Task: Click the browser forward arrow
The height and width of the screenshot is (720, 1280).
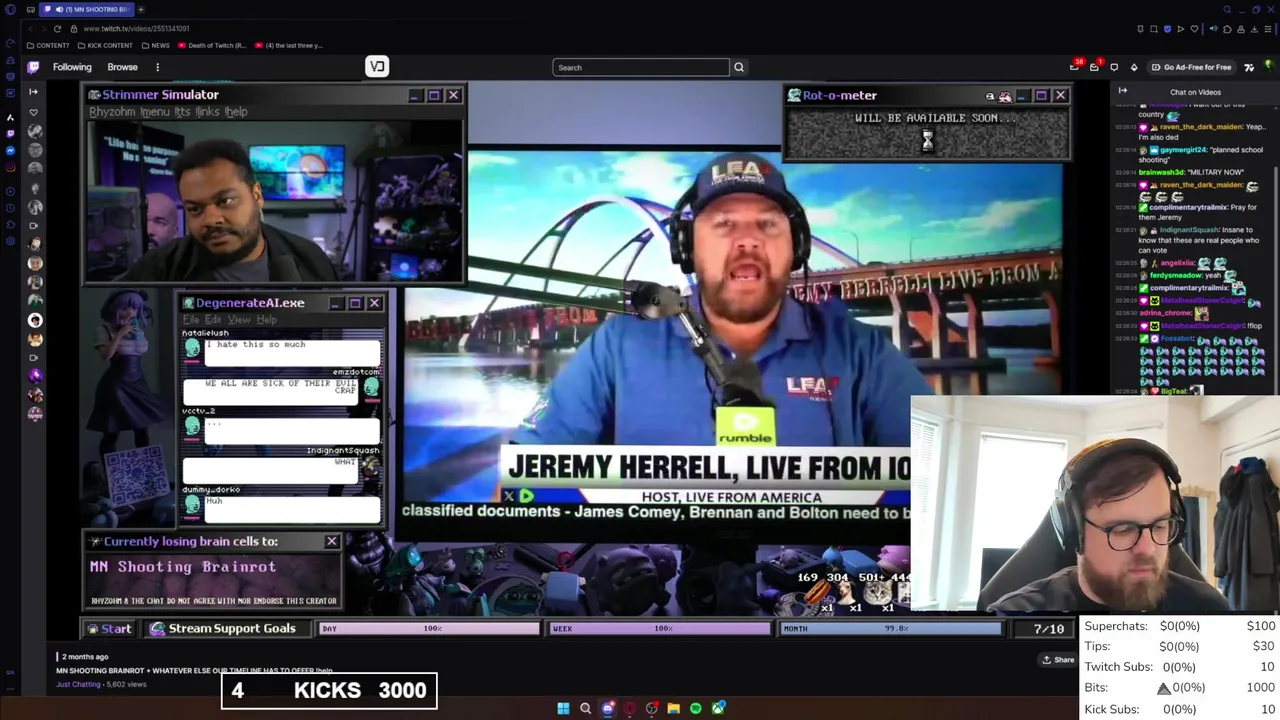Action: coord(43,28)
